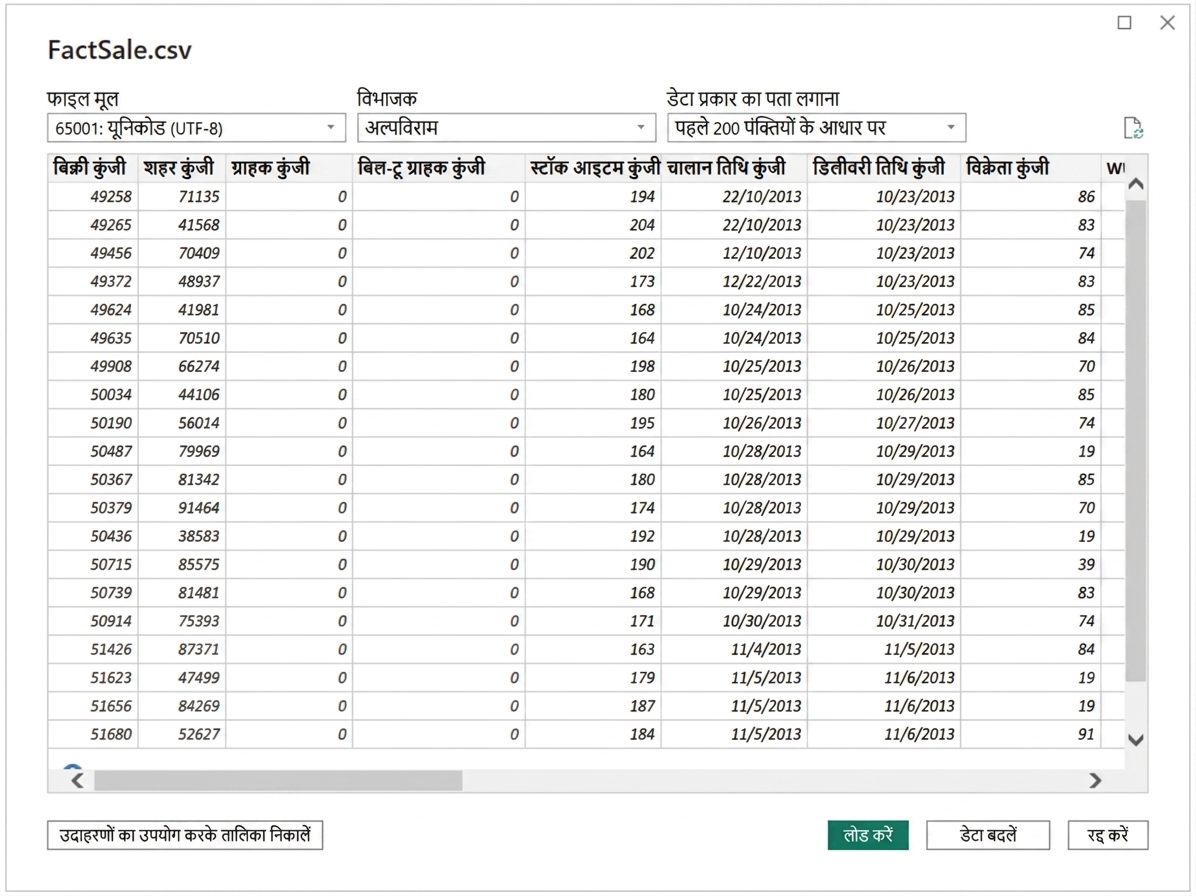Click उदाहरणों का उपयोग करके तालिका निकालें button
Viewport: 1196px width, 896px height.
click(x=185, y=835)
